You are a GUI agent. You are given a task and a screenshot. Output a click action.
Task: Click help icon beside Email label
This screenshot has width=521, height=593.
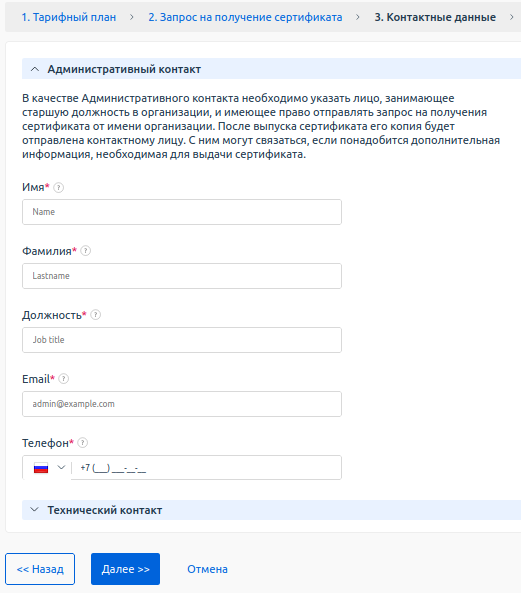pos(64,379)
